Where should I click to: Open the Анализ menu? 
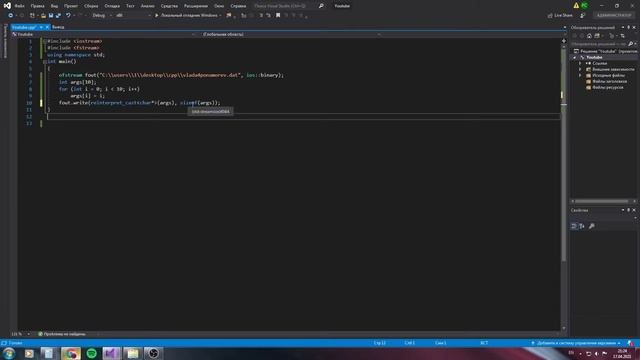point(147,6)
